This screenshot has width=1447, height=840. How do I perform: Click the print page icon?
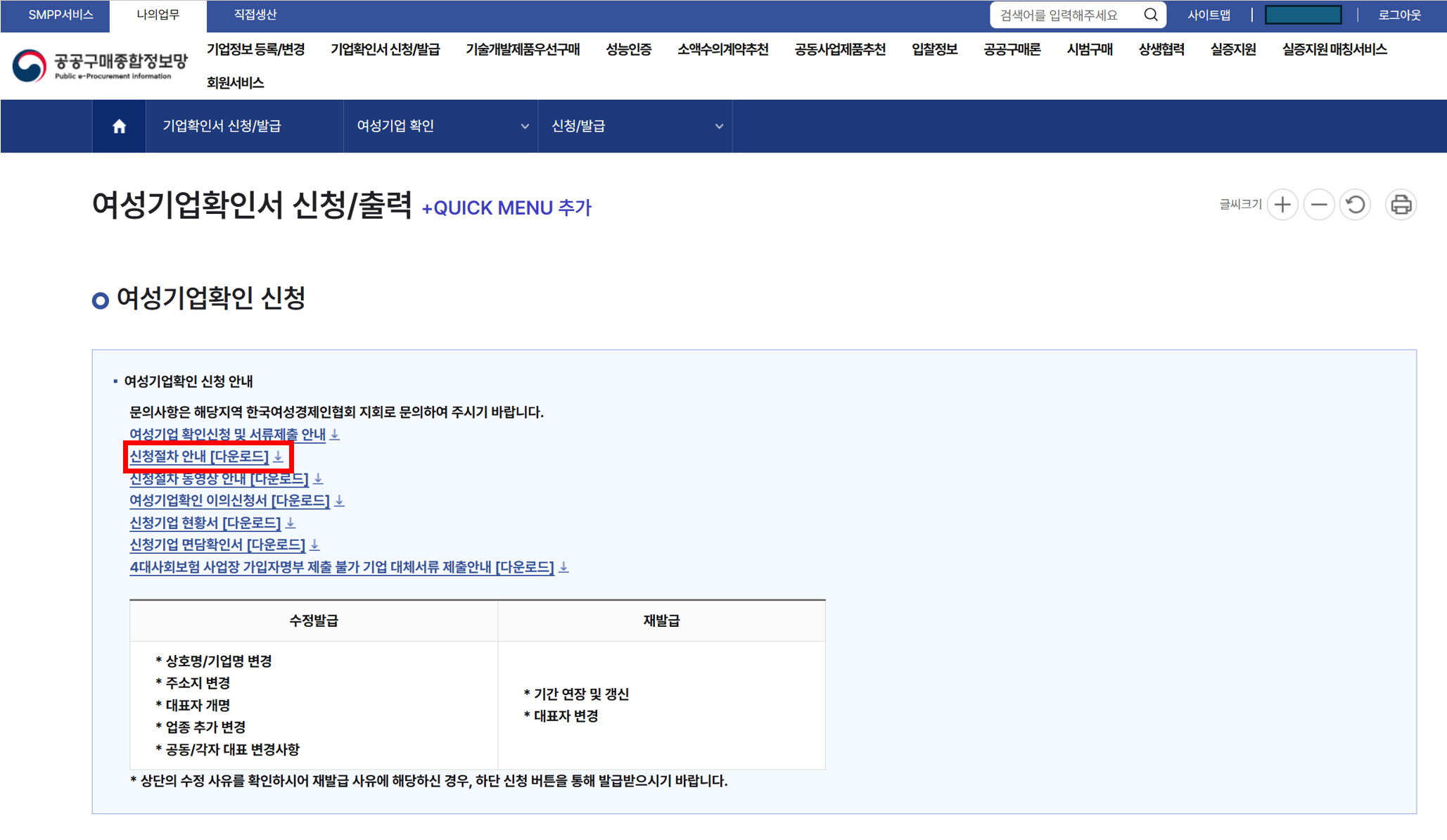pyautogui.click(x=1401, y=205)
